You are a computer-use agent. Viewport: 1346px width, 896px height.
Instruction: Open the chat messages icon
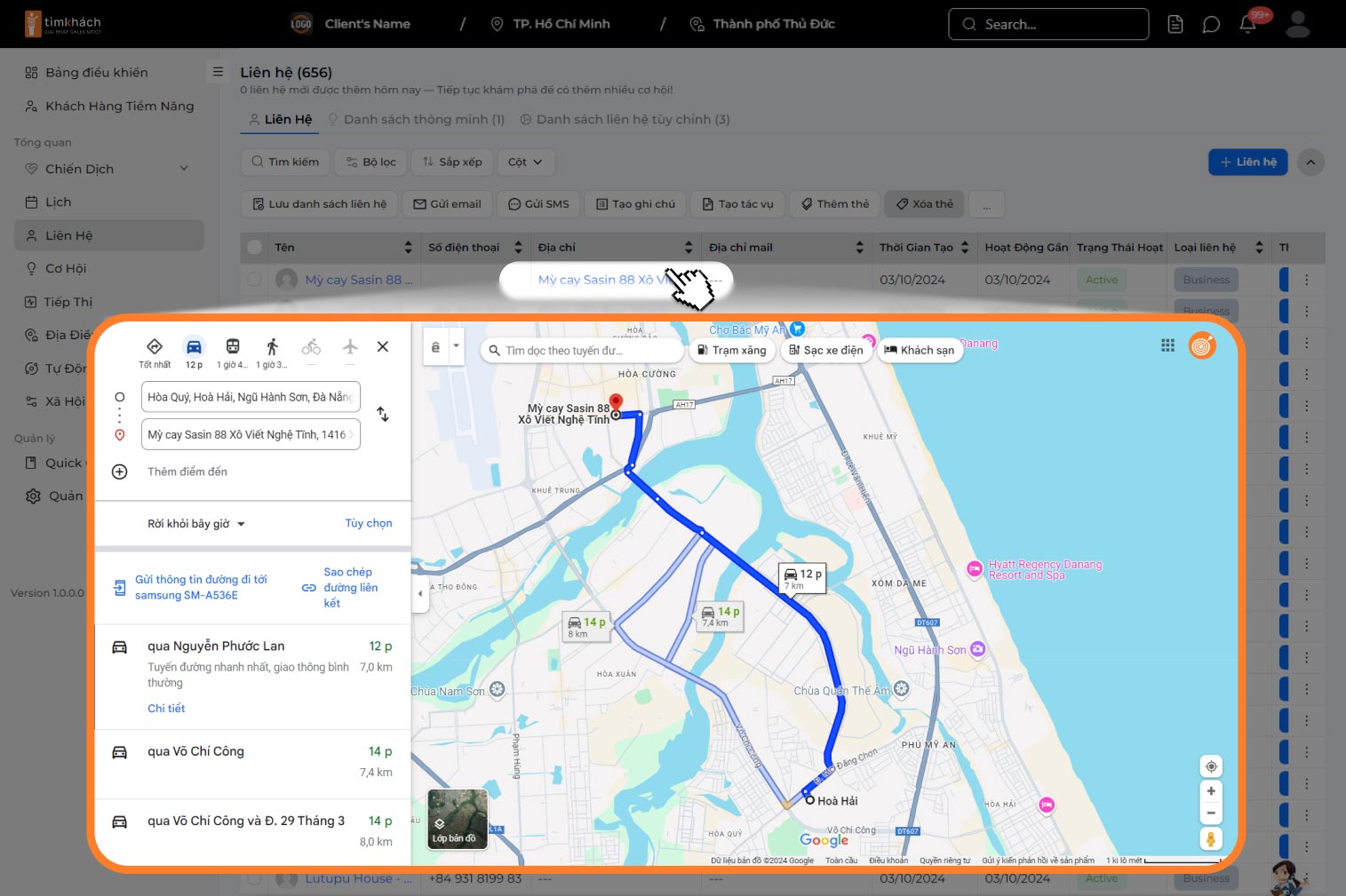(1211, 24)
